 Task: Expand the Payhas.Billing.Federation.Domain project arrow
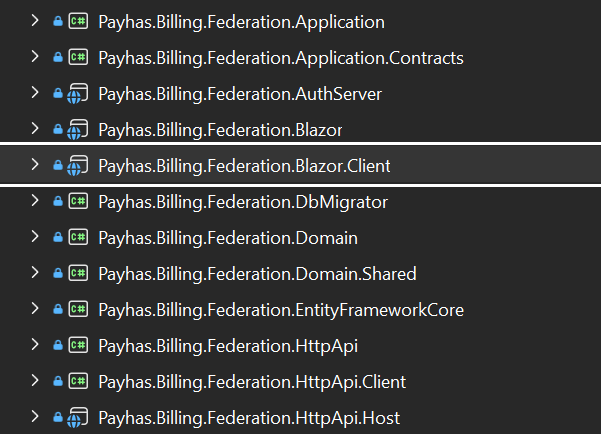click(x=36, y=238)
